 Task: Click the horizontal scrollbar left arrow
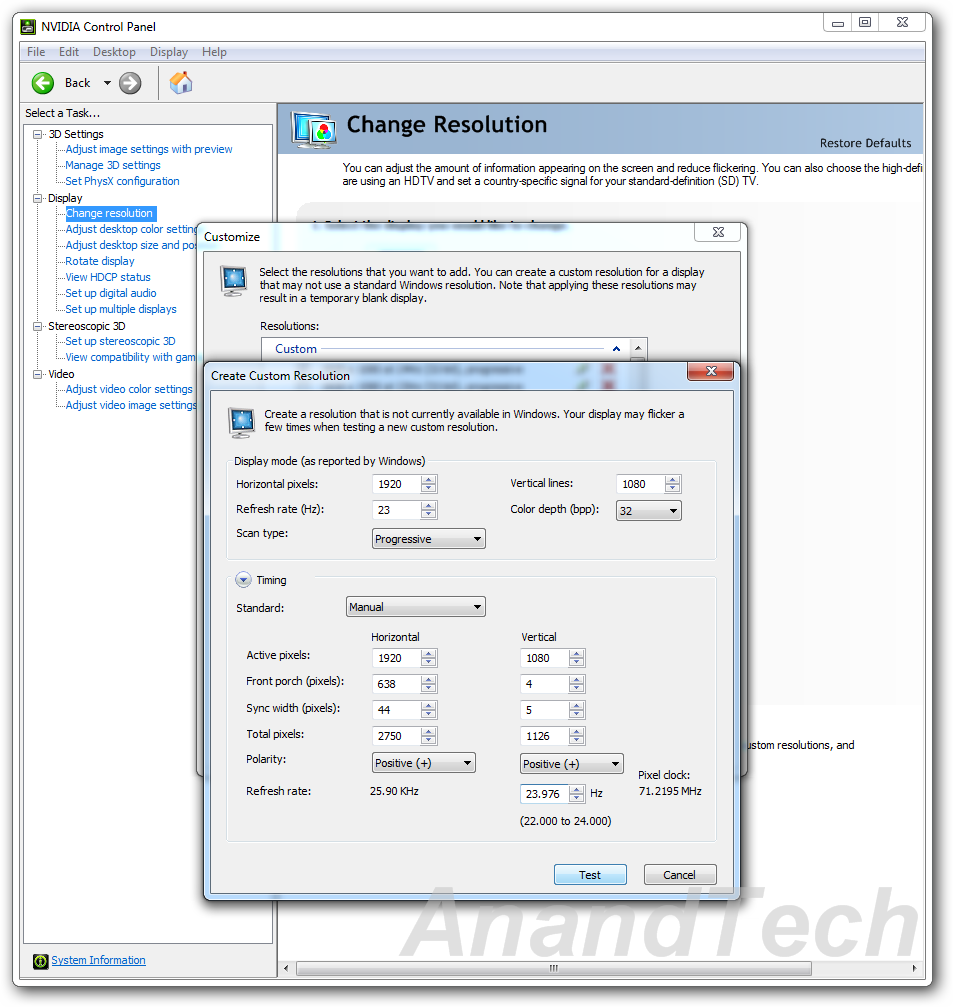coord(286,968)
